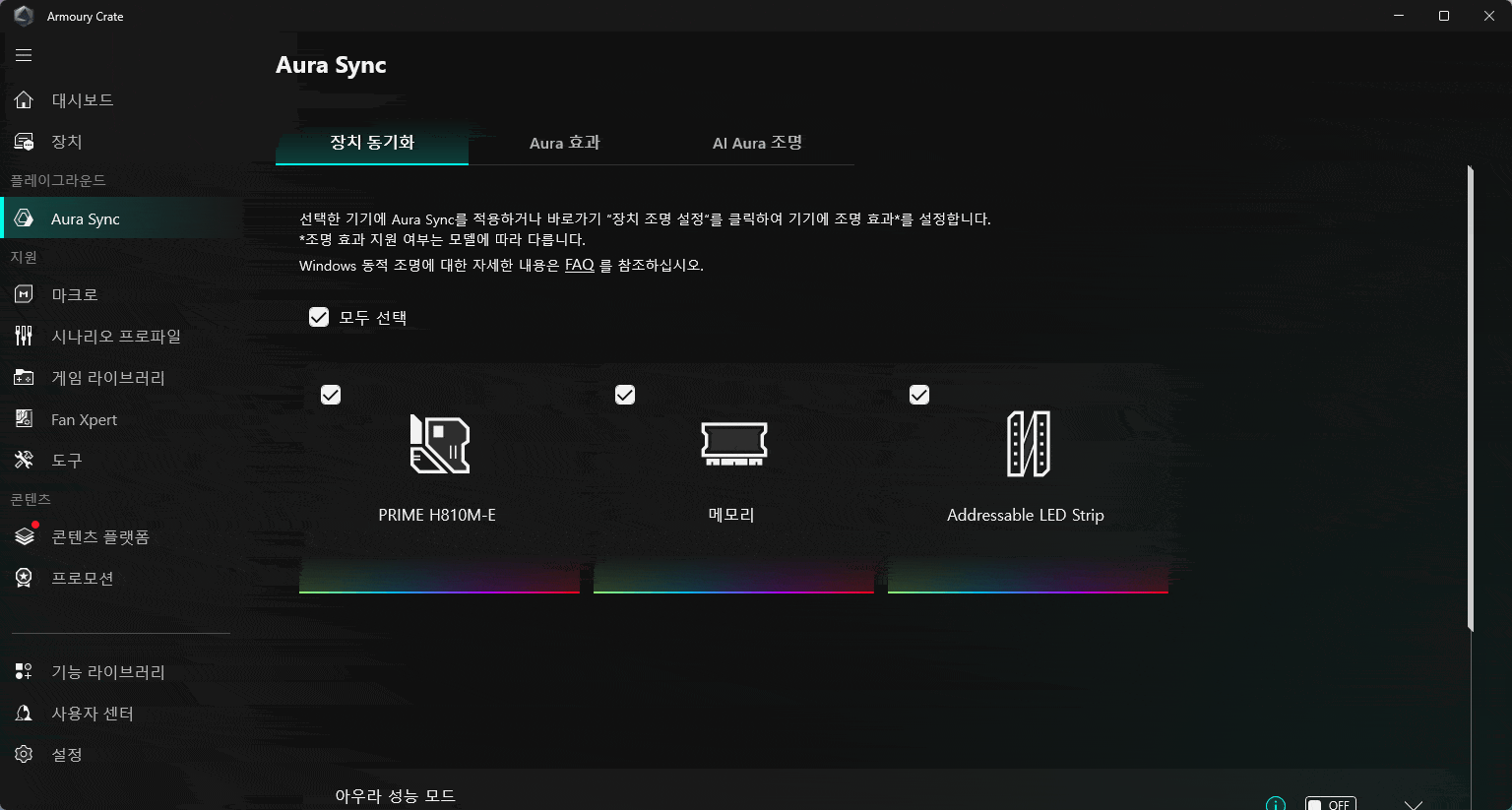
Task: Open 게임 라이브러리 in the sidebar
Action: pos(120,378)
